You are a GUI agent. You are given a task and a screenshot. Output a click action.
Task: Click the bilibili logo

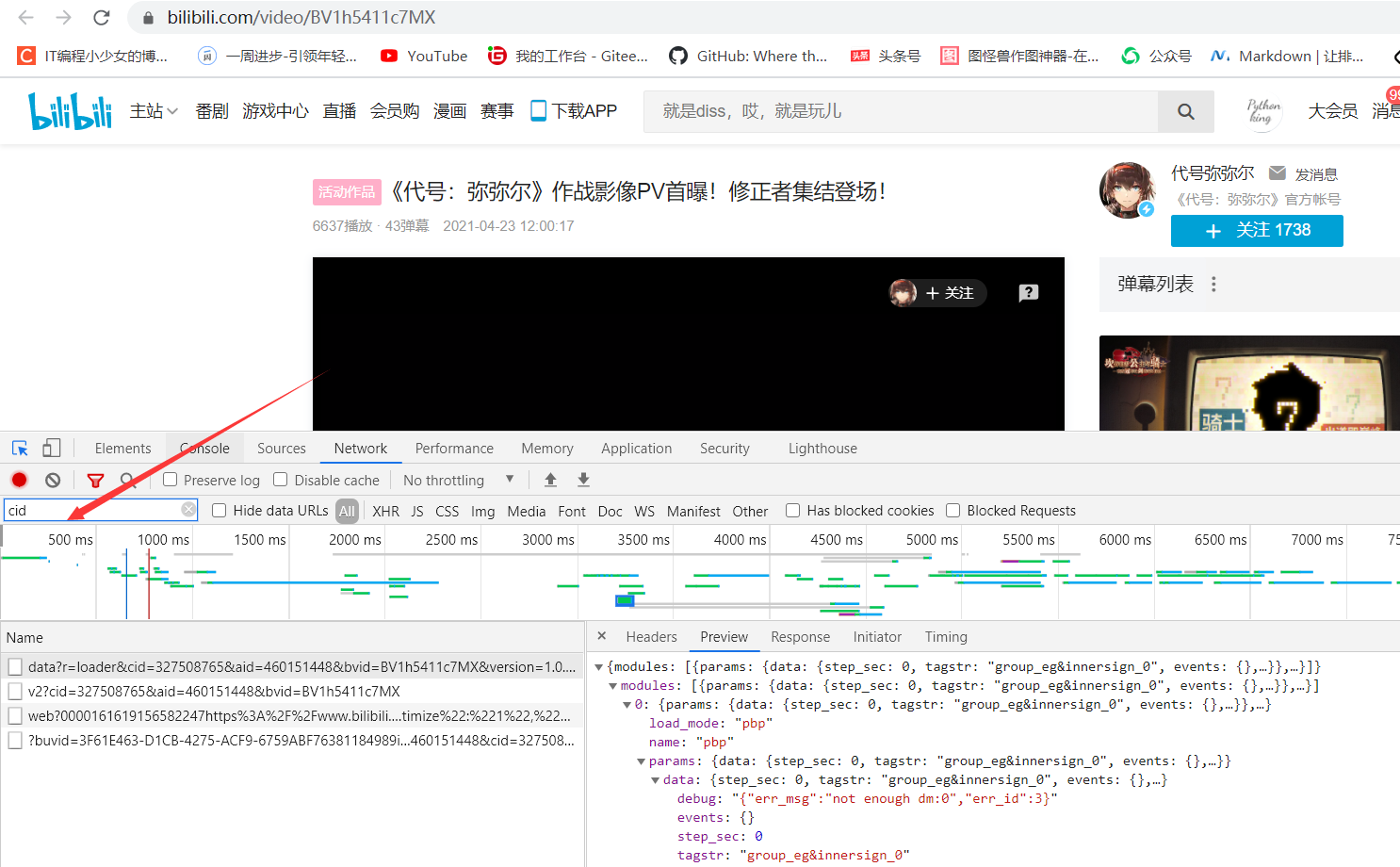tap(70, 111)
